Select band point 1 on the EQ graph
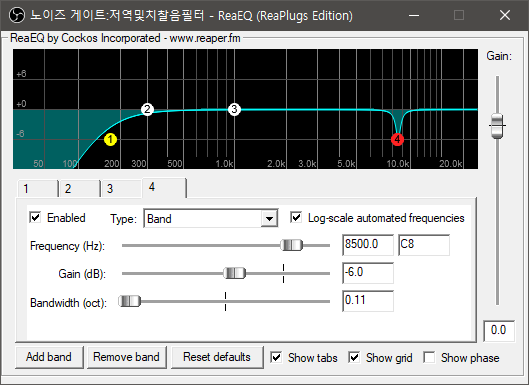529x385 pixels. (x=110, y=139)
